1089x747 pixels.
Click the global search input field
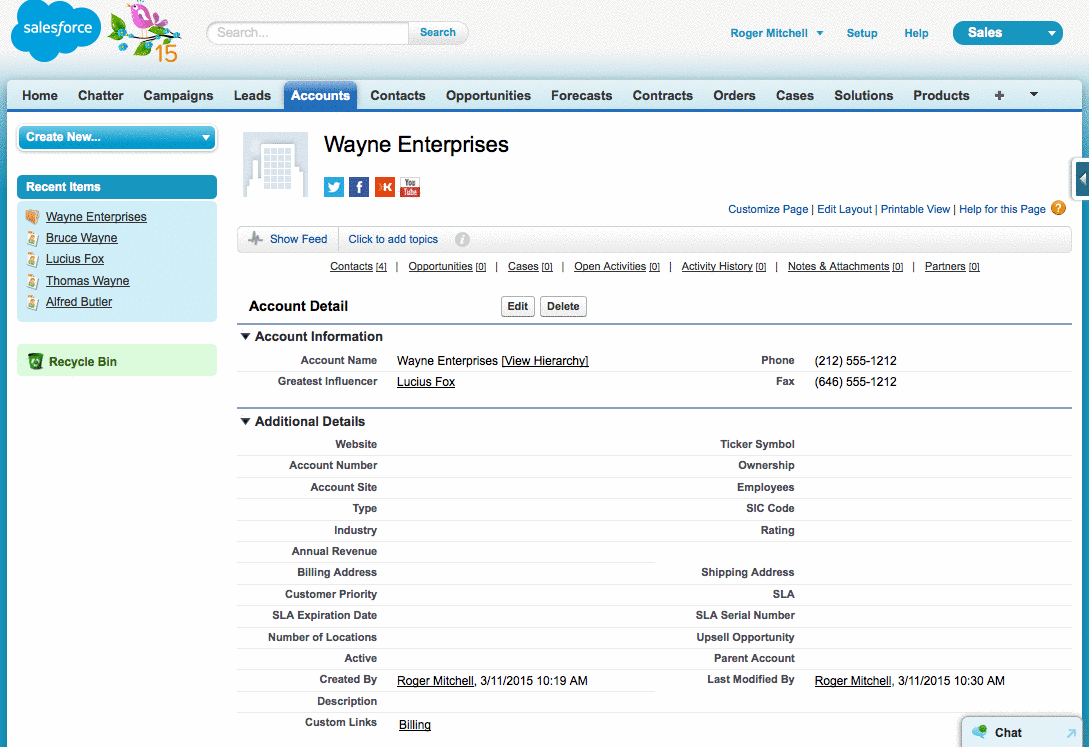click(x=308, y=33)
